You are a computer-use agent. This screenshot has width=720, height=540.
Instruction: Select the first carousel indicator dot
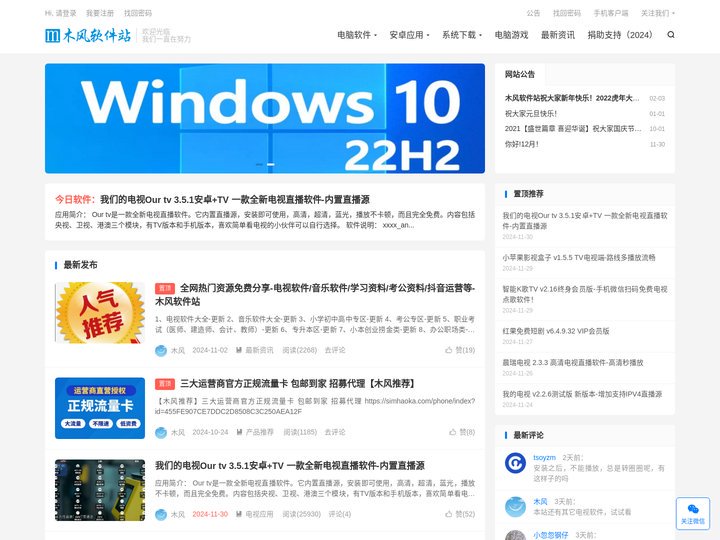(x=259, y=164)
